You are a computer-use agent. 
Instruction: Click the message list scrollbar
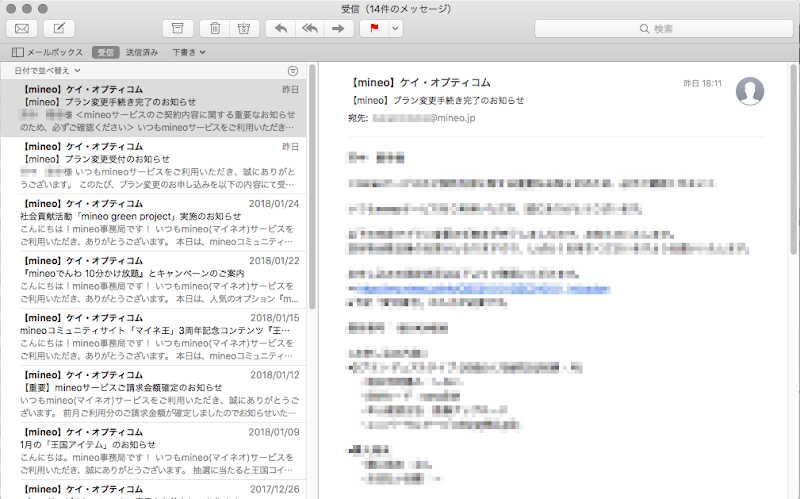[x=312, y=187]
